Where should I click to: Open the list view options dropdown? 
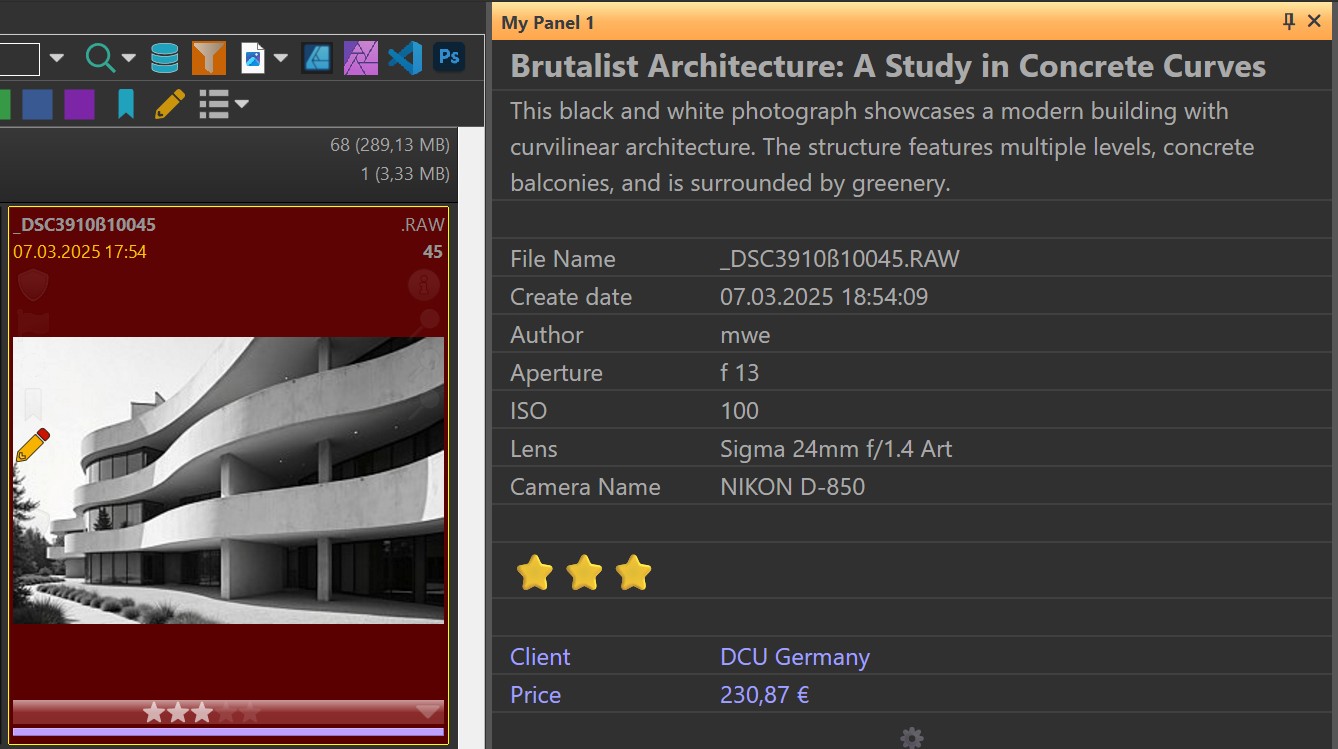pyautogui.click(x=241, y=104)
